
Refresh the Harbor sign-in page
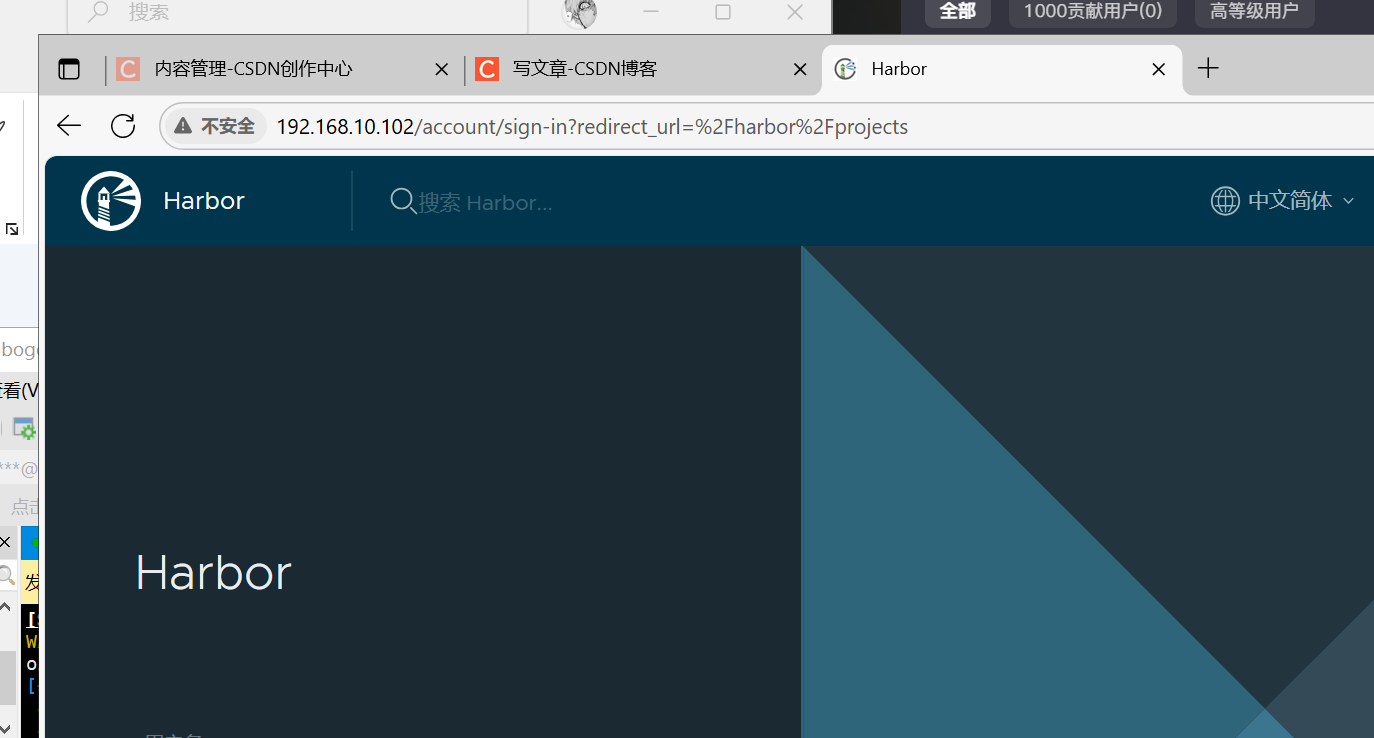click(x=123, y=126)
